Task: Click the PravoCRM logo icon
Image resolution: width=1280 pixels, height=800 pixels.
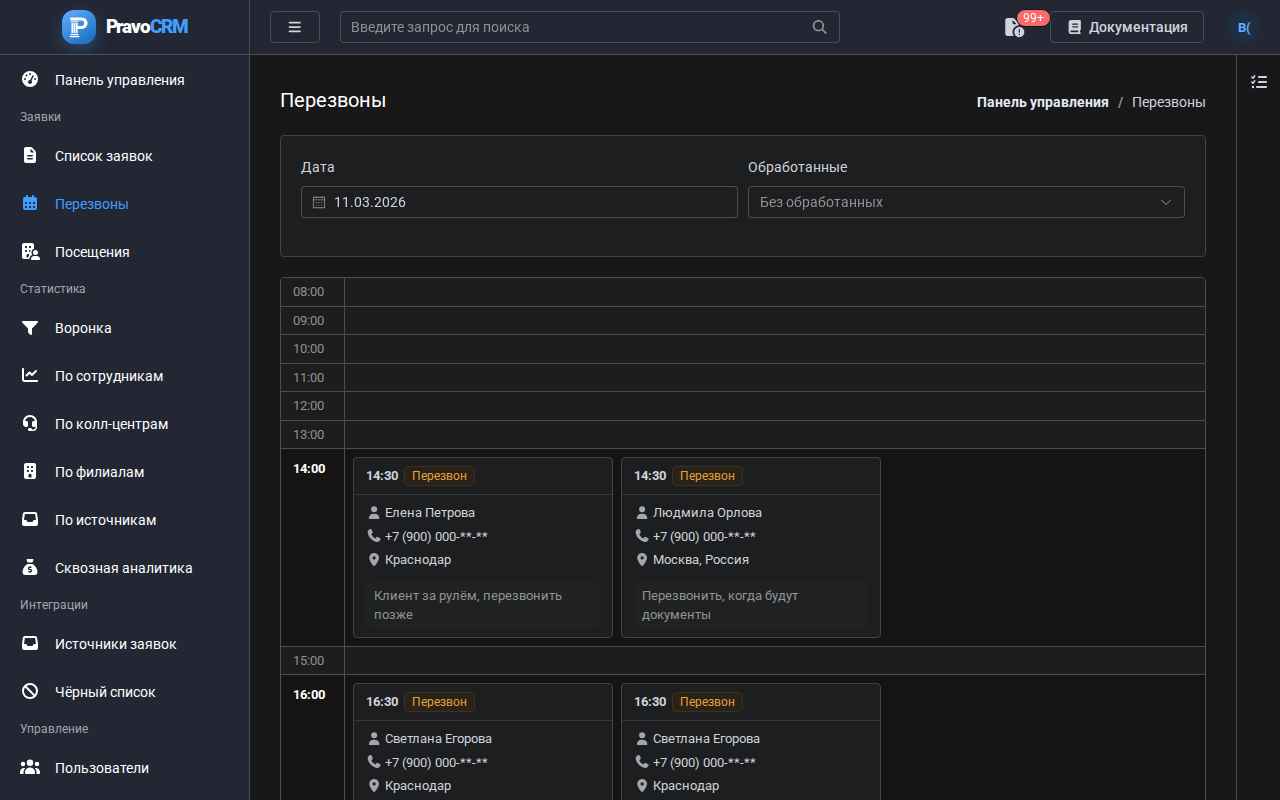Action: pos(79,27)
